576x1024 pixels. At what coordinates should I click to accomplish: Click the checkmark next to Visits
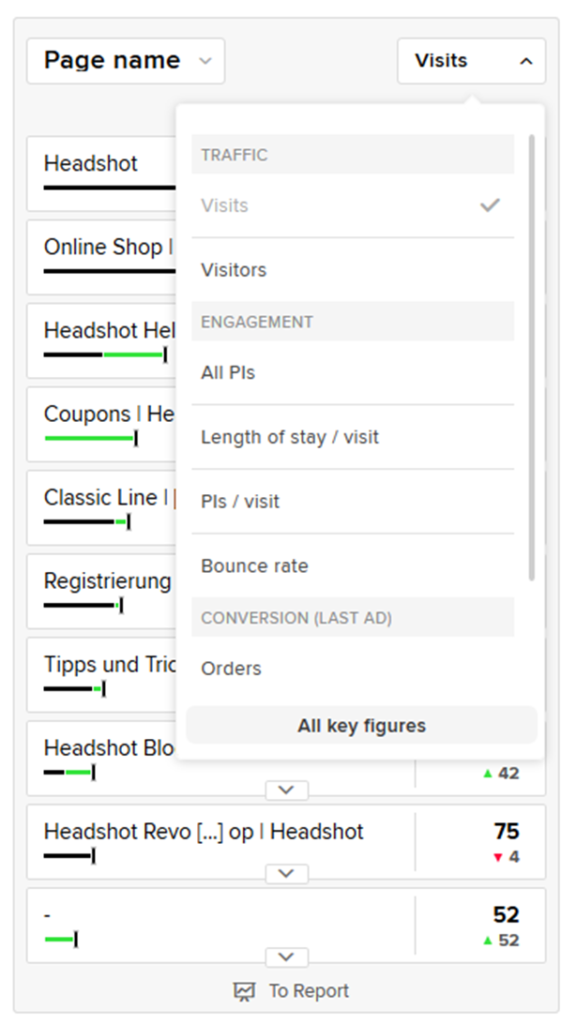[x=490, y=205]
